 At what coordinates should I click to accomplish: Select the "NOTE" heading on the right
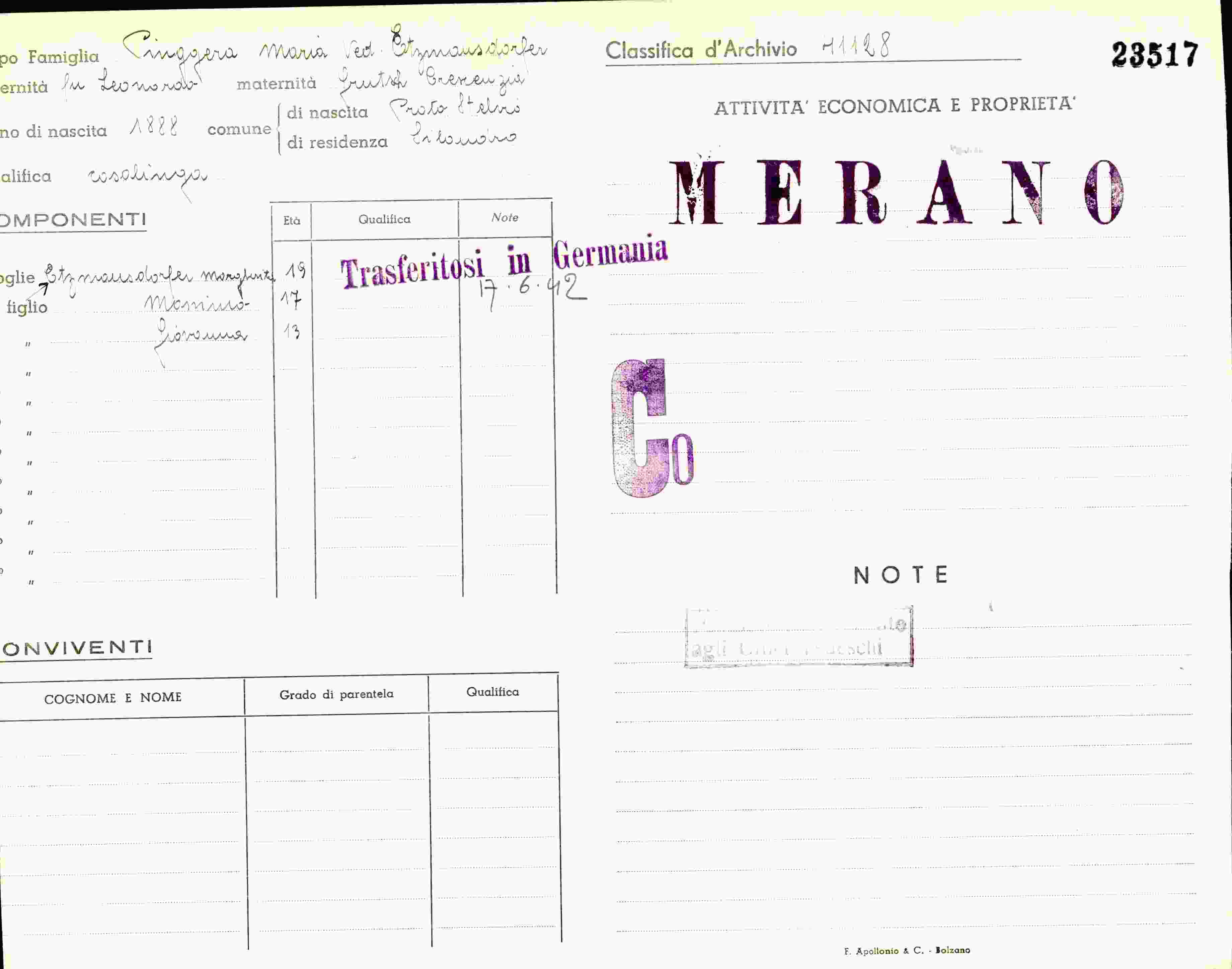tap(900, 575)
